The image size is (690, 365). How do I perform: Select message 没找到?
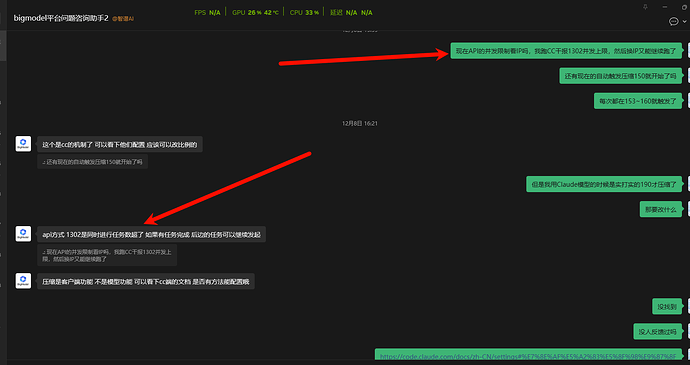point(667,306)
